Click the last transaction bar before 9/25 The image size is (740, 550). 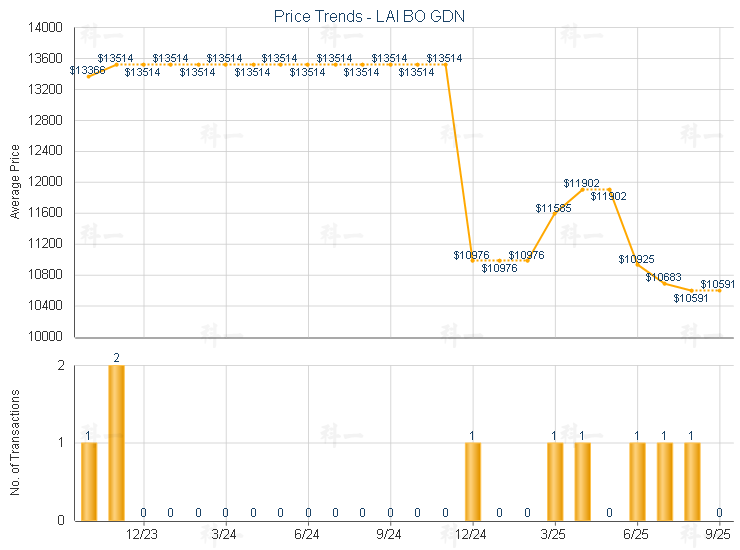(692, 481)
